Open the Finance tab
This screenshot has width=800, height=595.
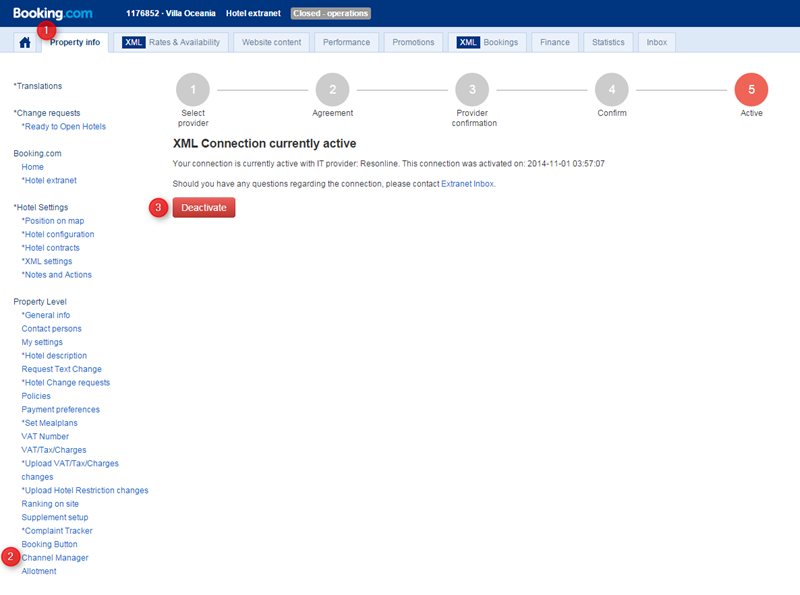(555, 42)
